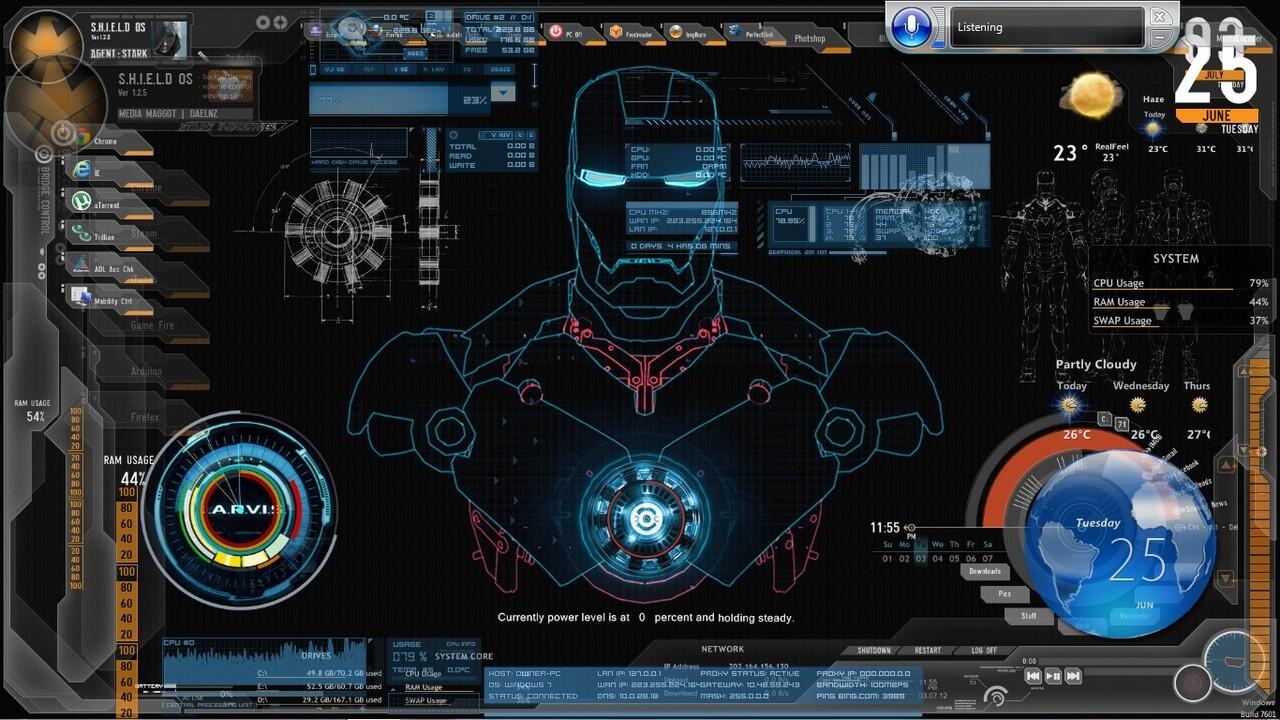Click the PC Off power icon
Viewport: 1280px width, 720px height.
pos(556,32)
